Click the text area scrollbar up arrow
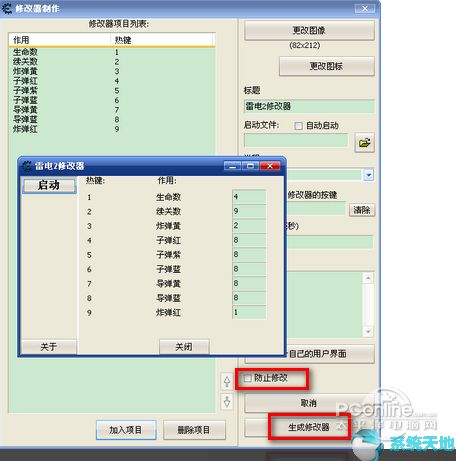The width and height of the screenshot is (456, 461). tap(368, 278)
